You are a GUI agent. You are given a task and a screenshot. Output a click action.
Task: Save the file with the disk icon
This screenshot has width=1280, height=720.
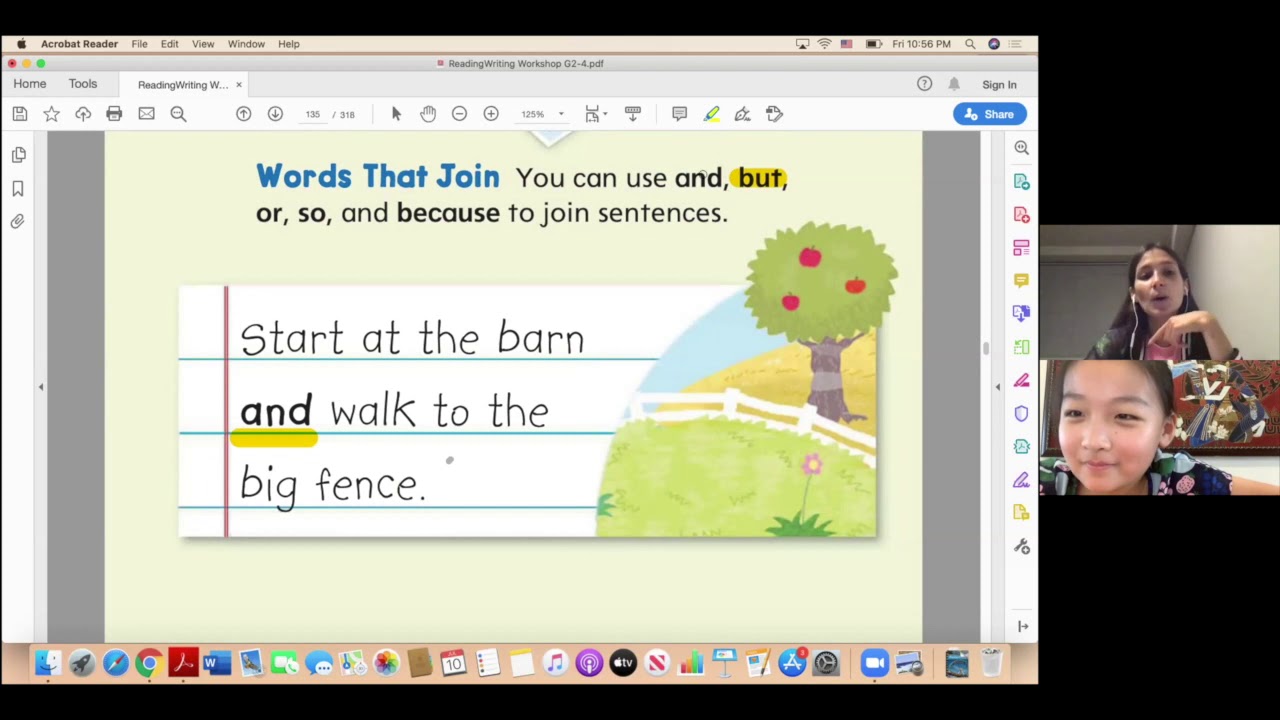click(19, 114)
